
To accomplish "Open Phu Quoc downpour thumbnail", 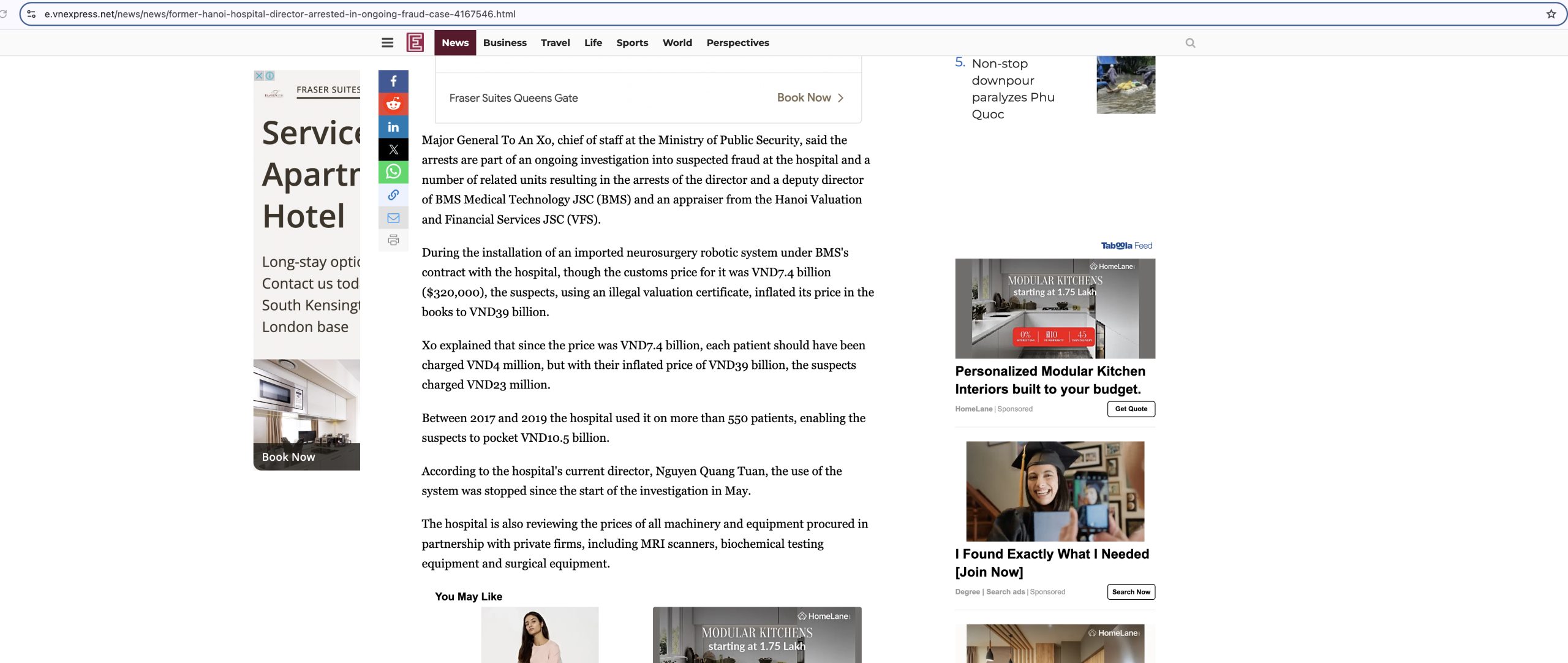I will point(1126,85).
